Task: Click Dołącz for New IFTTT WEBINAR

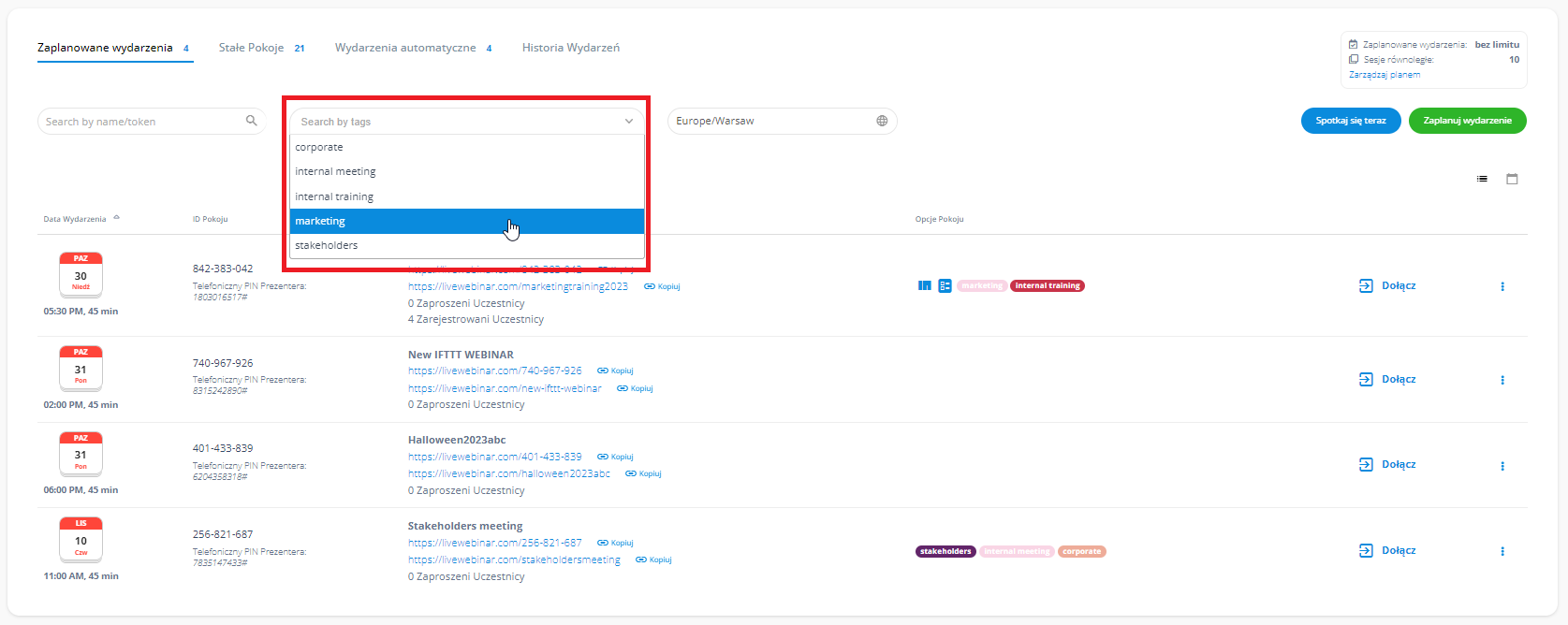Action: click(x=1387, y=379)
